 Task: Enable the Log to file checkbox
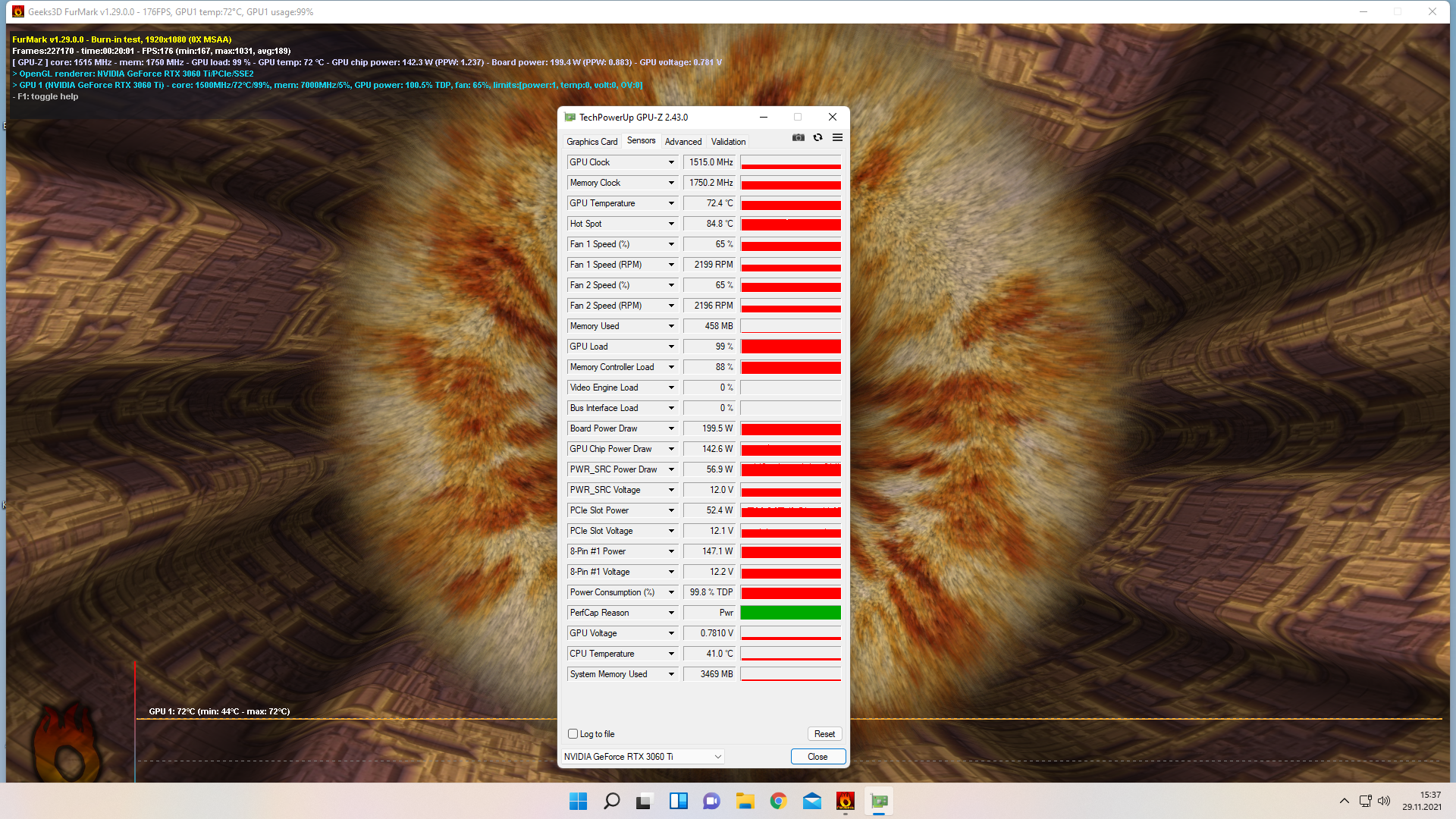click(x=573, y=734)
